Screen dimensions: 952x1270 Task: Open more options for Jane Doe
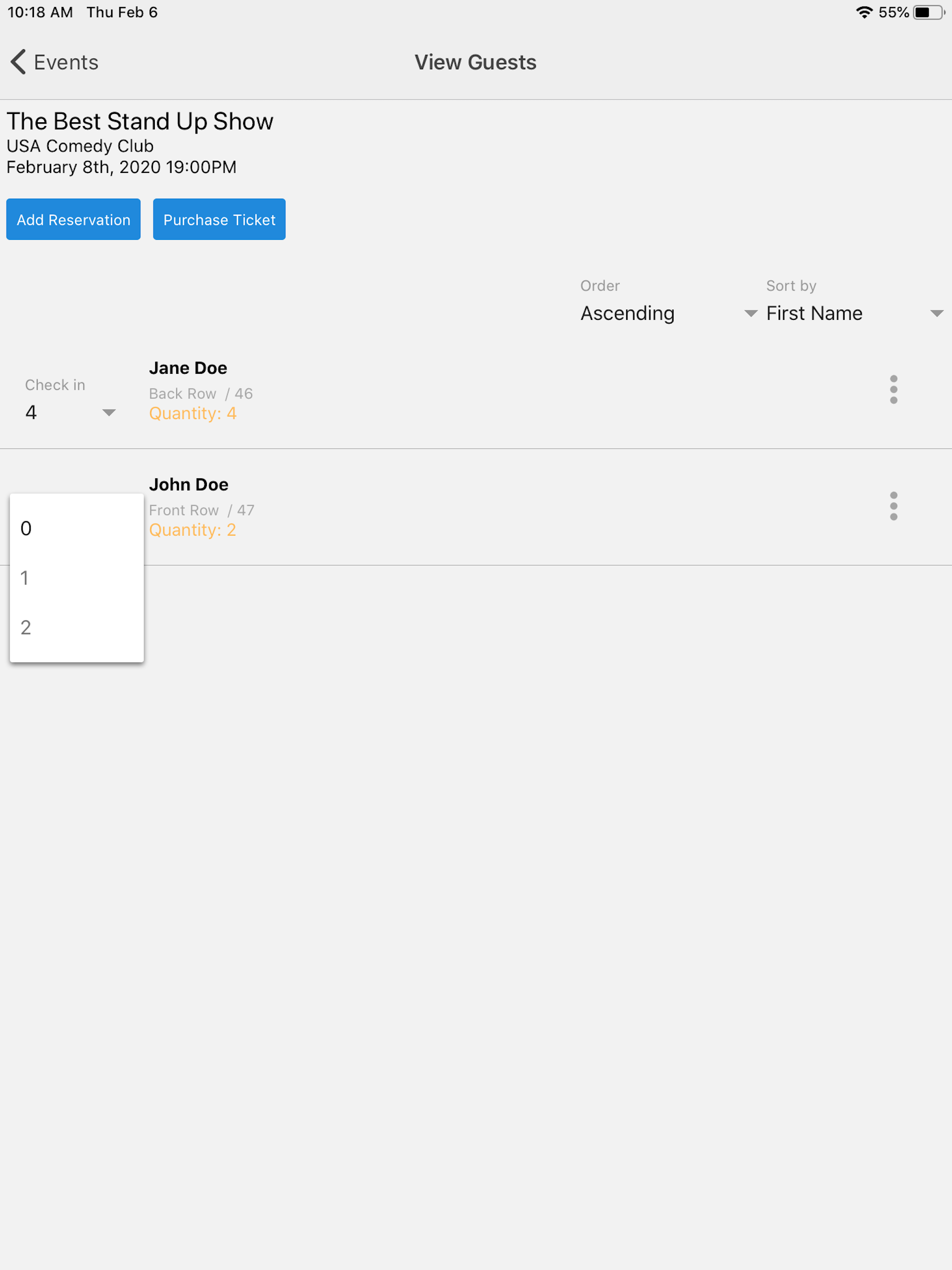click(893, 390)
